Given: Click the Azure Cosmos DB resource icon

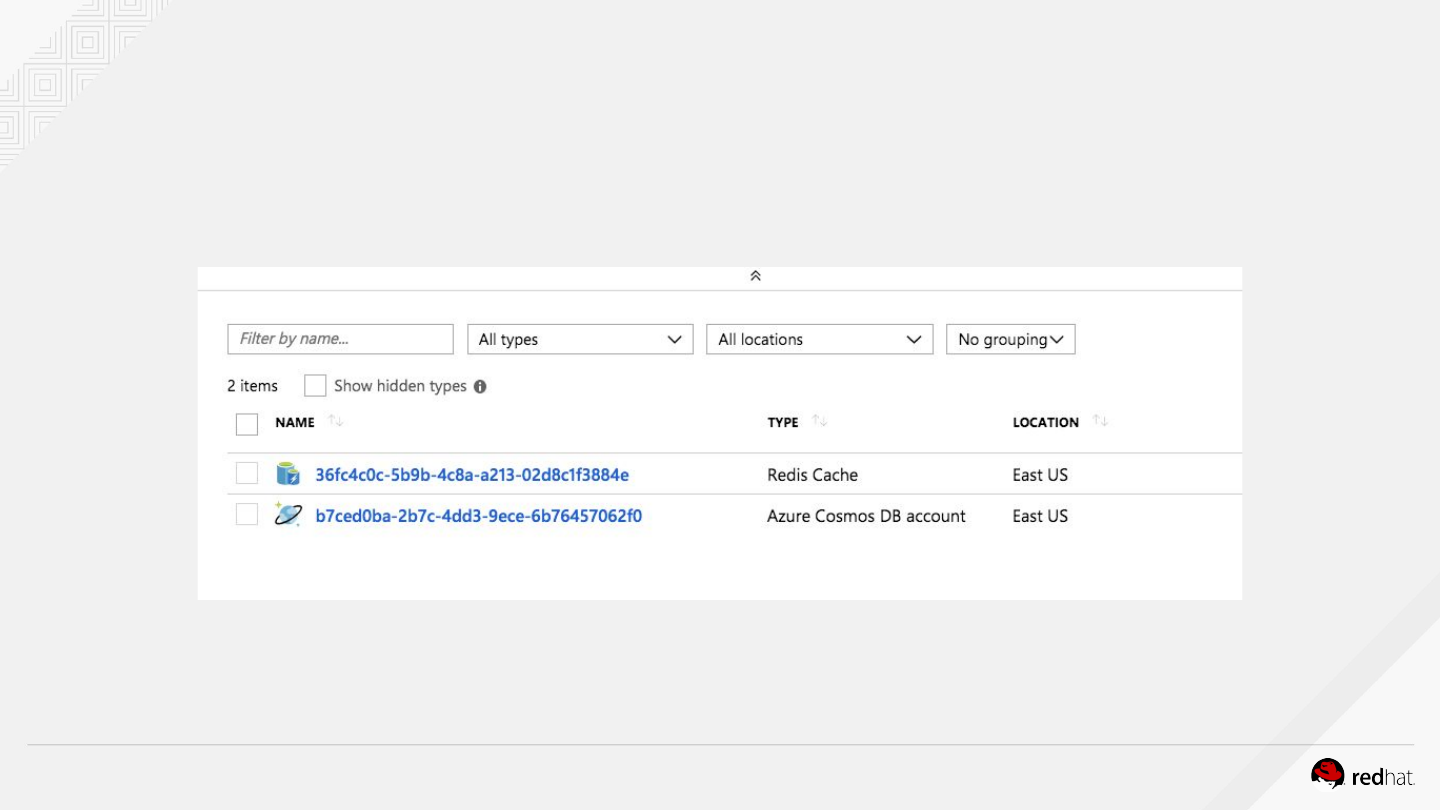Looking at the screenshot, I should click(288, 515).
